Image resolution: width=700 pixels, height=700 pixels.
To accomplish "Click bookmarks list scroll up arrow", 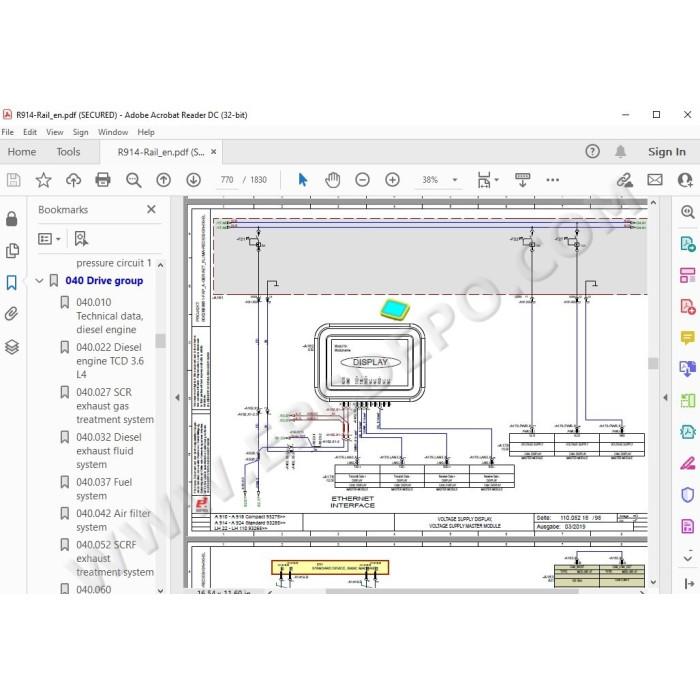I will click(161, 265).
